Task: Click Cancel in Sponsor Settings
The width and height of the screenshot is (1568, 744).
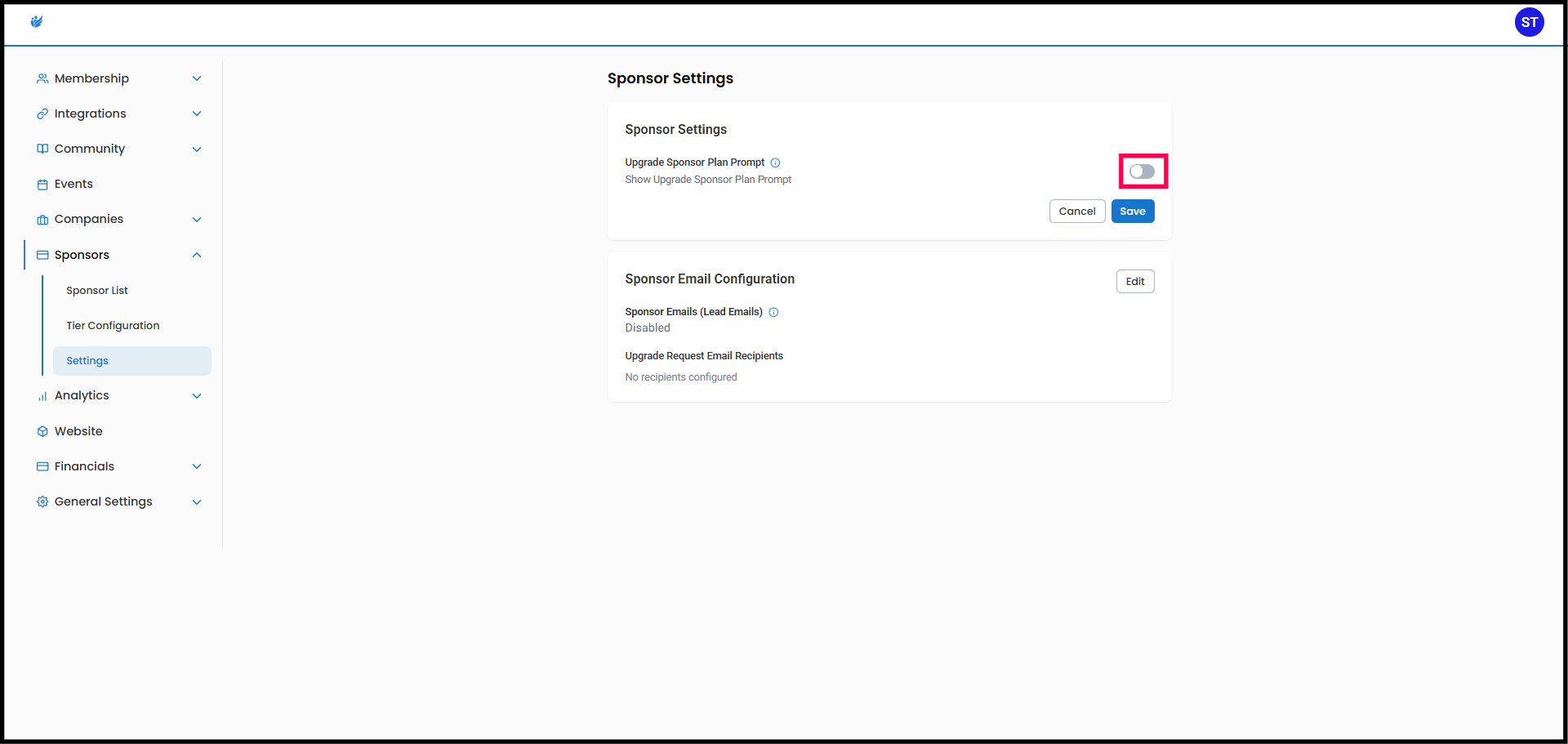Action: point(1076,212)
